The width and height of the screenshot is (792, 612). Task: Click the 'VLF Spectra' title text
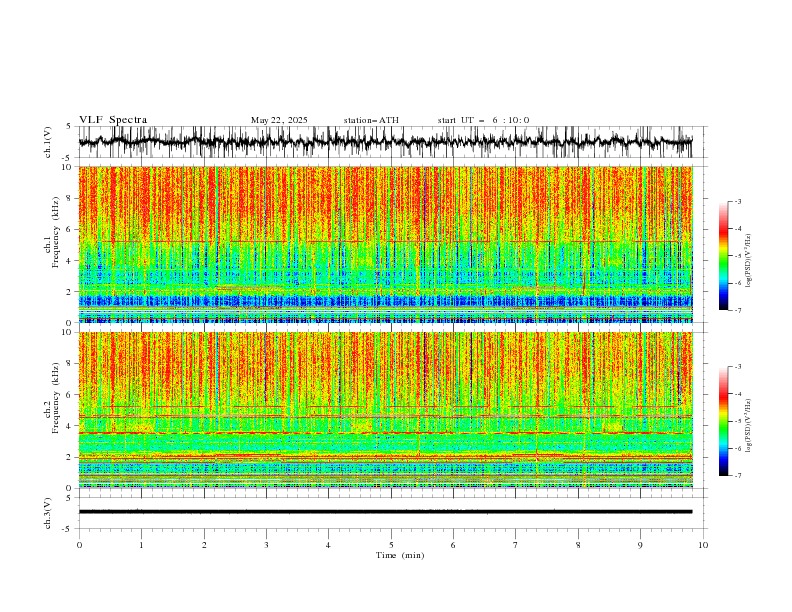113,120
